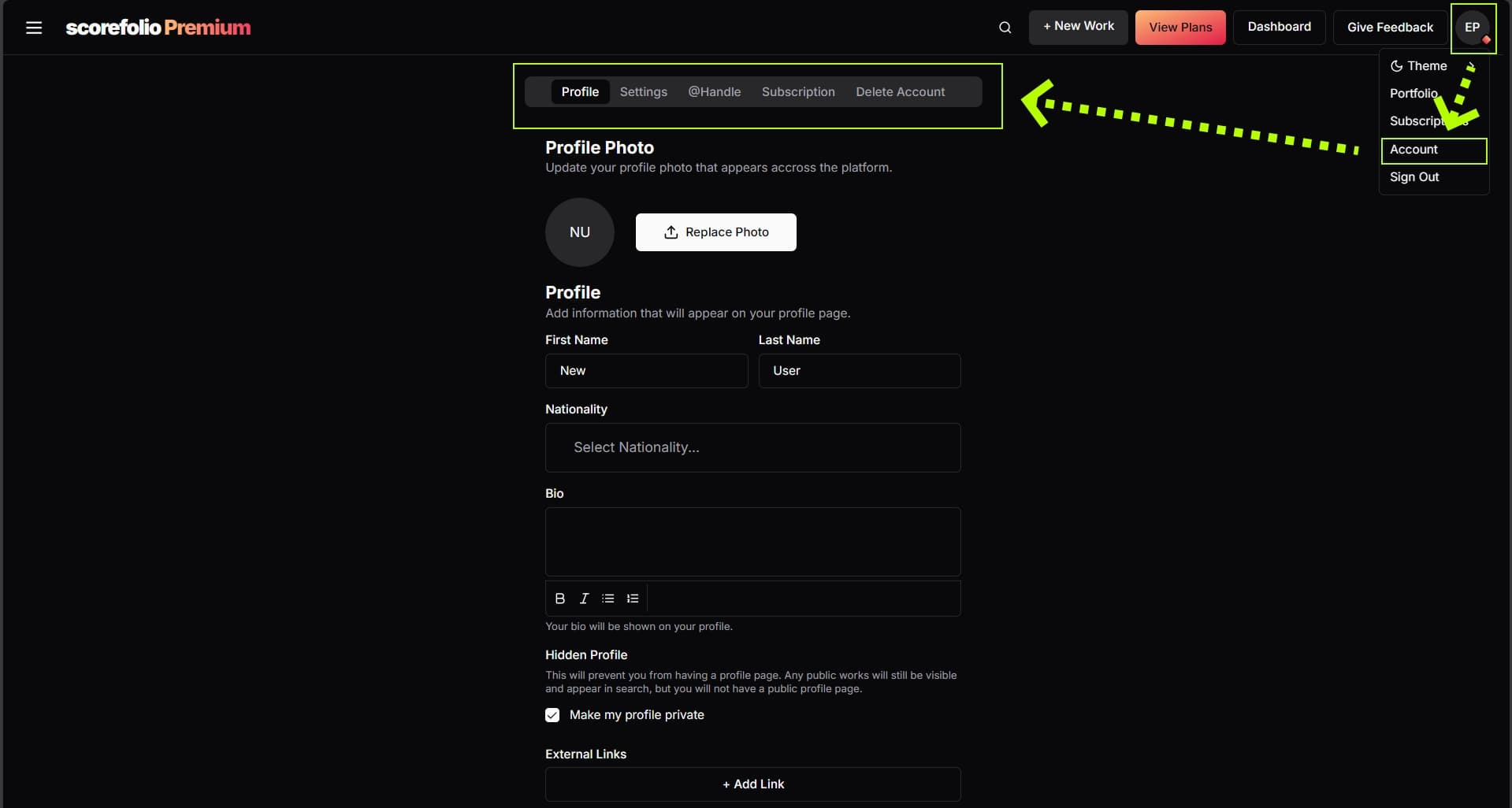Add an external link with + Add Link
This screenshot has width=1512, height=808.
point(753,784)
